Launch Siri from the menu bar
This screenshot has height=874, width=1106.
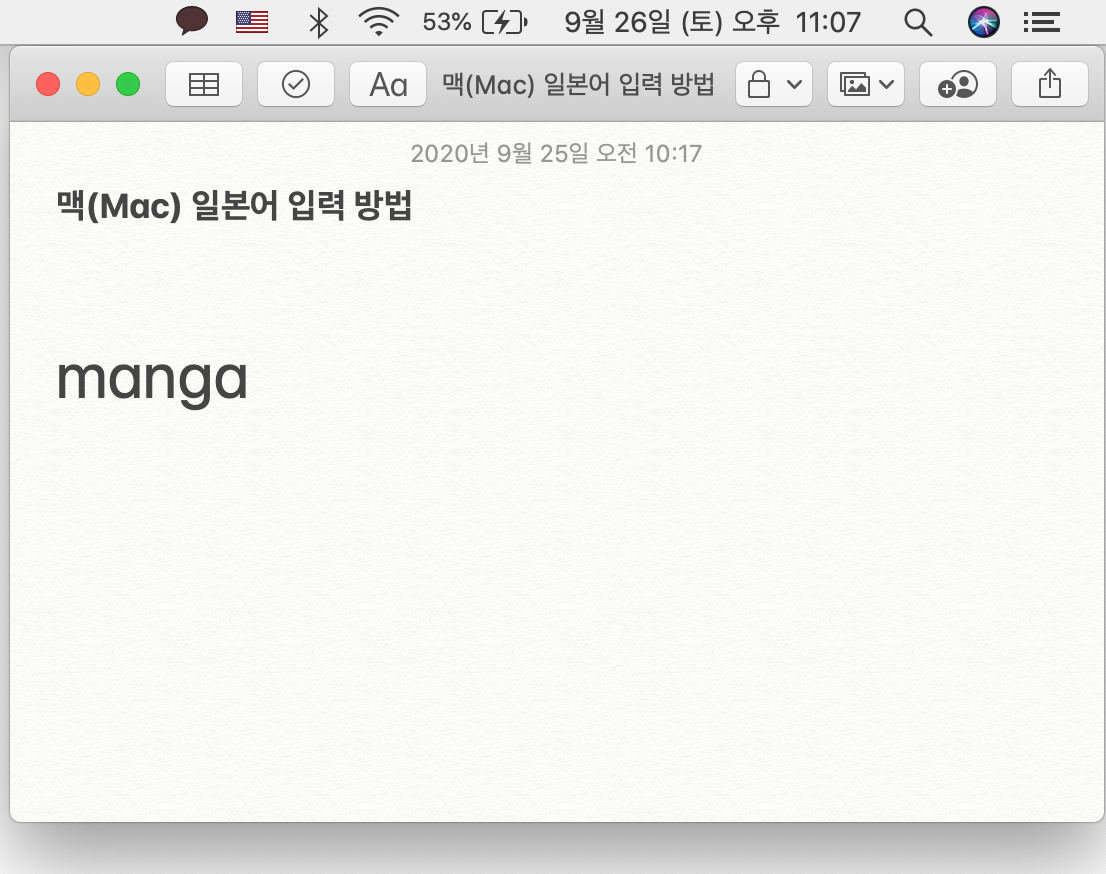click(983, 23)
